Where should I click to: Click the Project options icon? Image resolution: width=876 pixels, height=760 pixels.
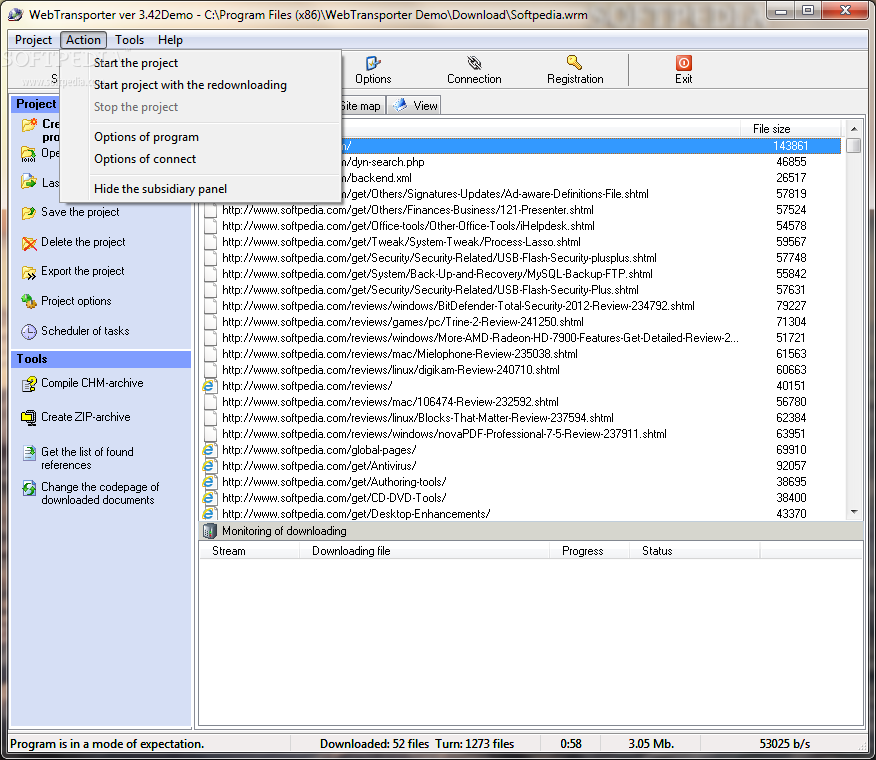pyautogui.click(x=29, y=302)
